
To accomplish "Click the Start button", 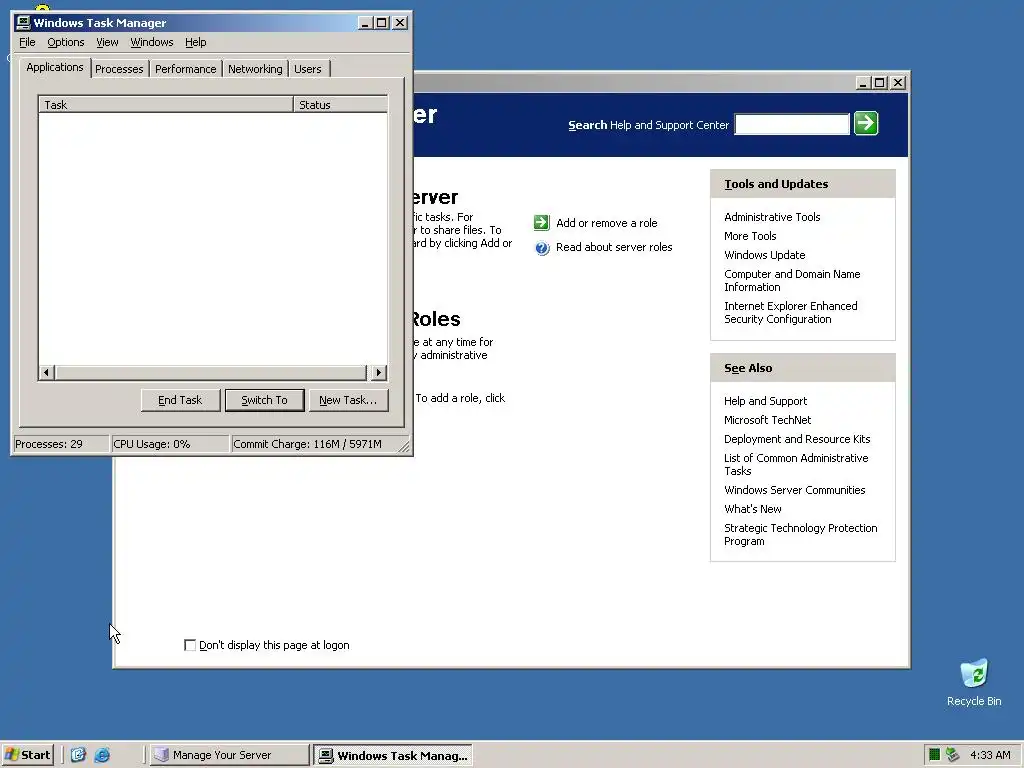I will 27,755.
